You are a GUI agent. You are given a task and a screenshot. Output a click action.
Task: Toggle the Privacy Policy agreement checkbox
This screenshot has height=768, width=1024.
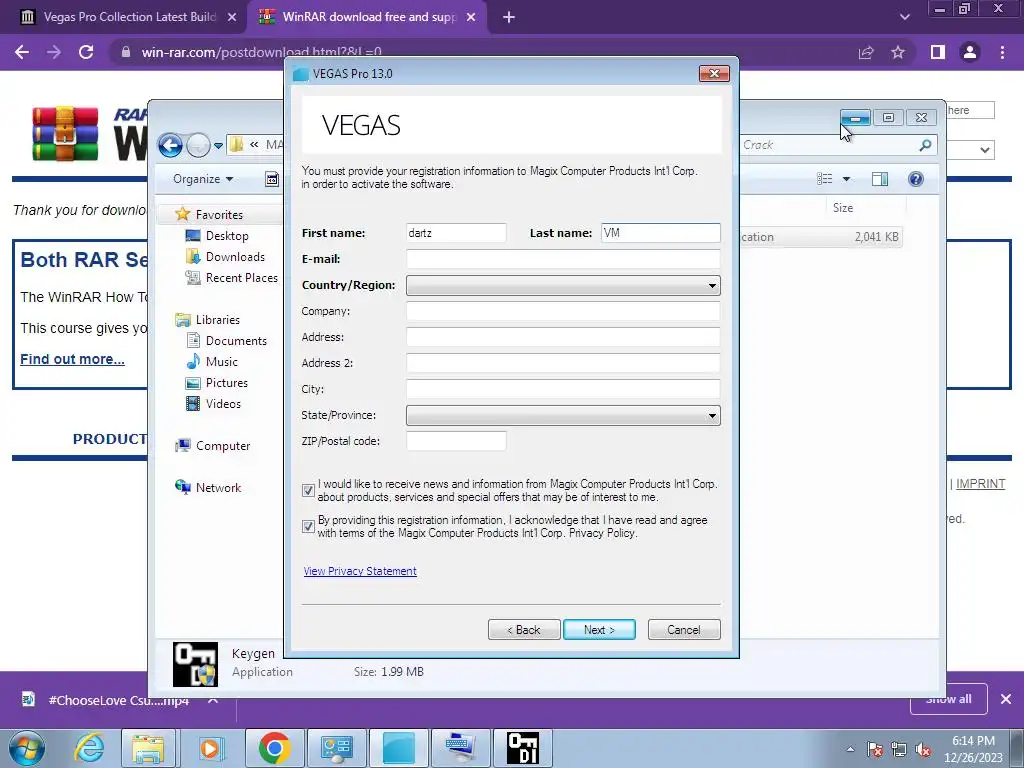308,526
